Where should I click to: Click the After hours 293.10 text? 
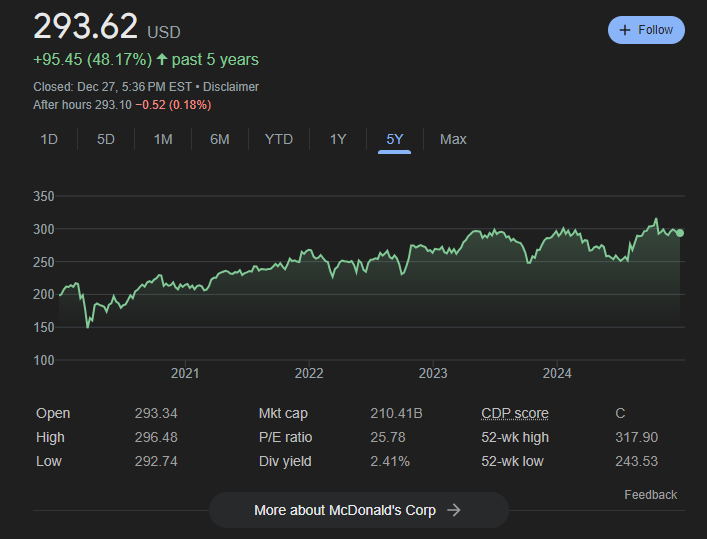coord(83,105)
